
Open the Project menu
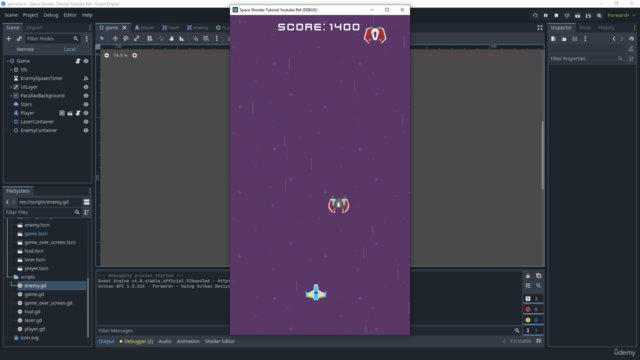tap(30, 15)
